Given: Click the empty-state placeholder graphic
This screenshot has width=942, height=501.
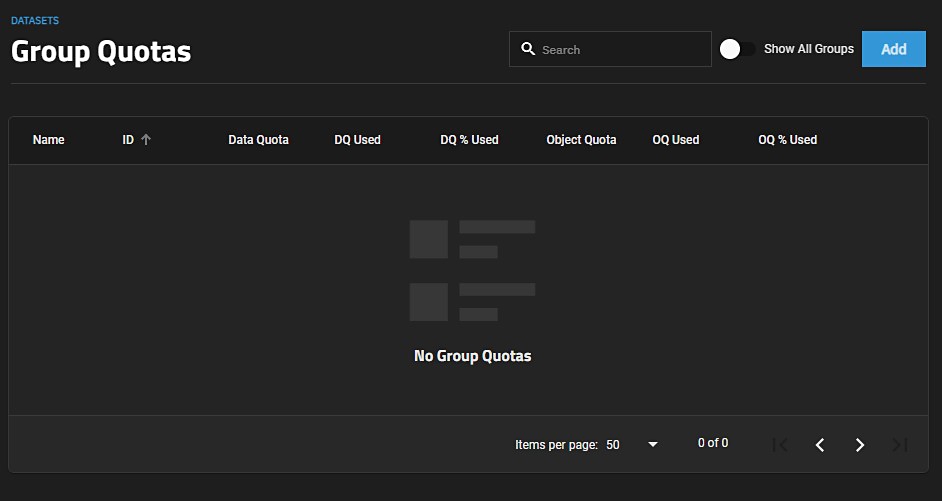Looking at the screenshot, I should pos(472,271).
